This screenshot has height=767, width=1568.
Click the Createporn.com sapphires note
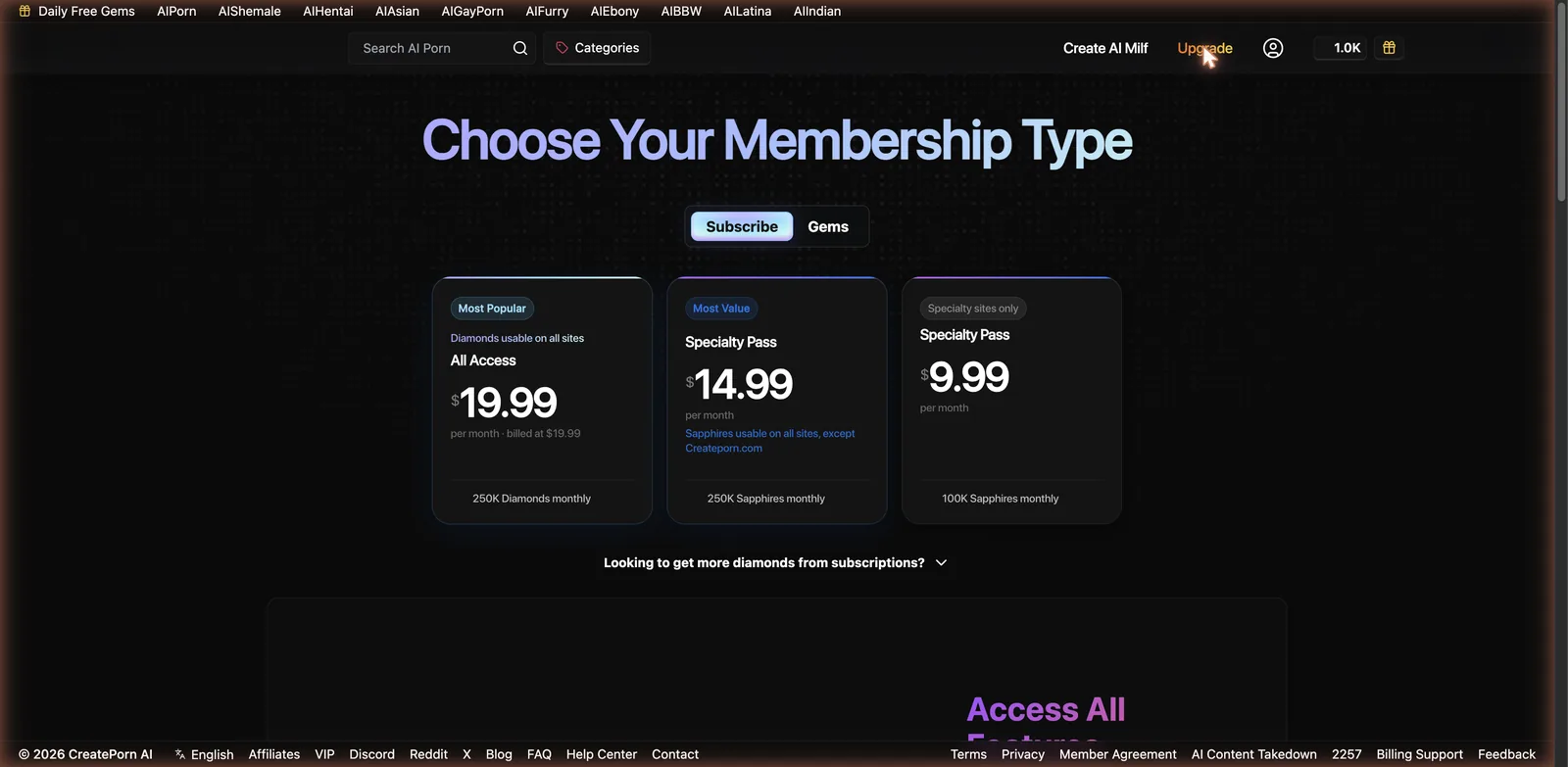coord(770,441)
